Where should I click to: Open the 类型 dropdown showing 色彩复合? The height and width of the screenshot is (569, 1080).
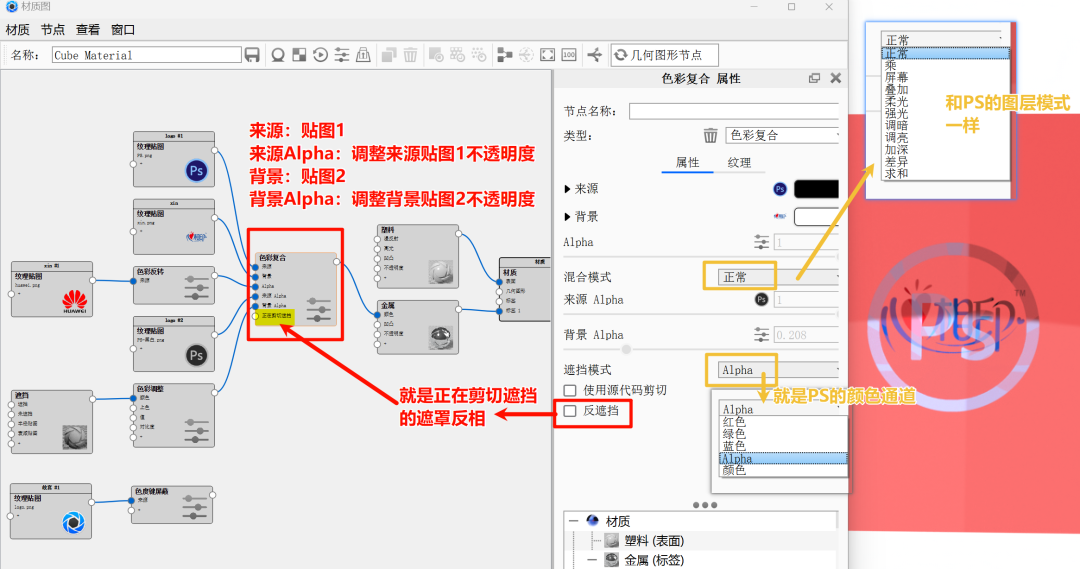[782, 135]
